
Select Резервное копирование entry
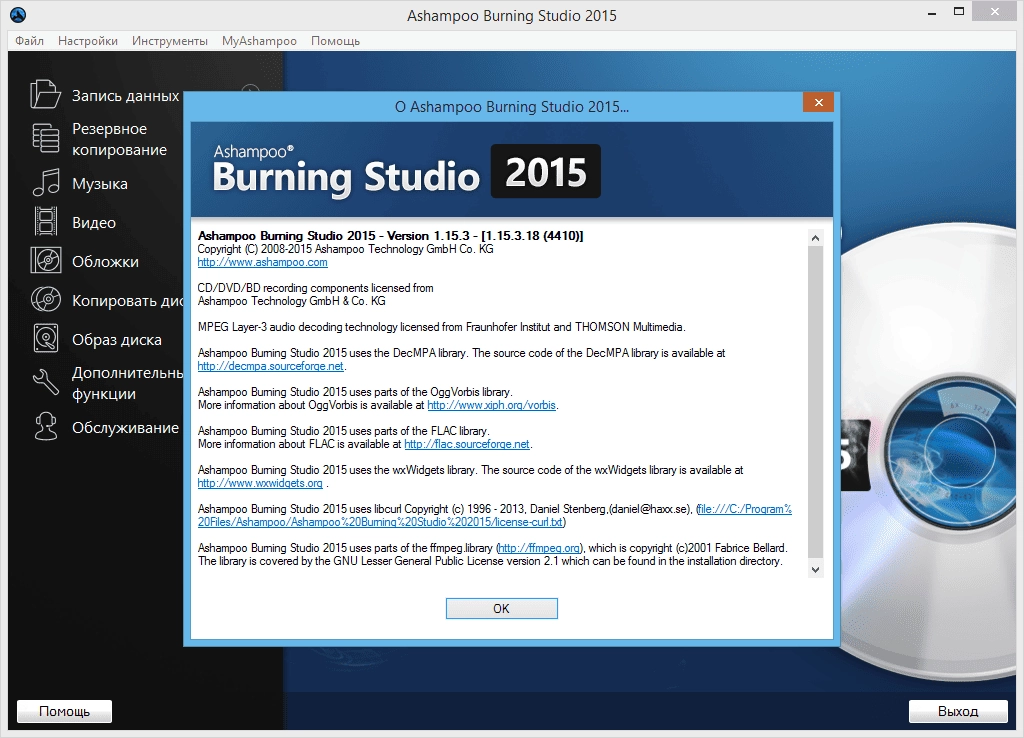[120, 139]
